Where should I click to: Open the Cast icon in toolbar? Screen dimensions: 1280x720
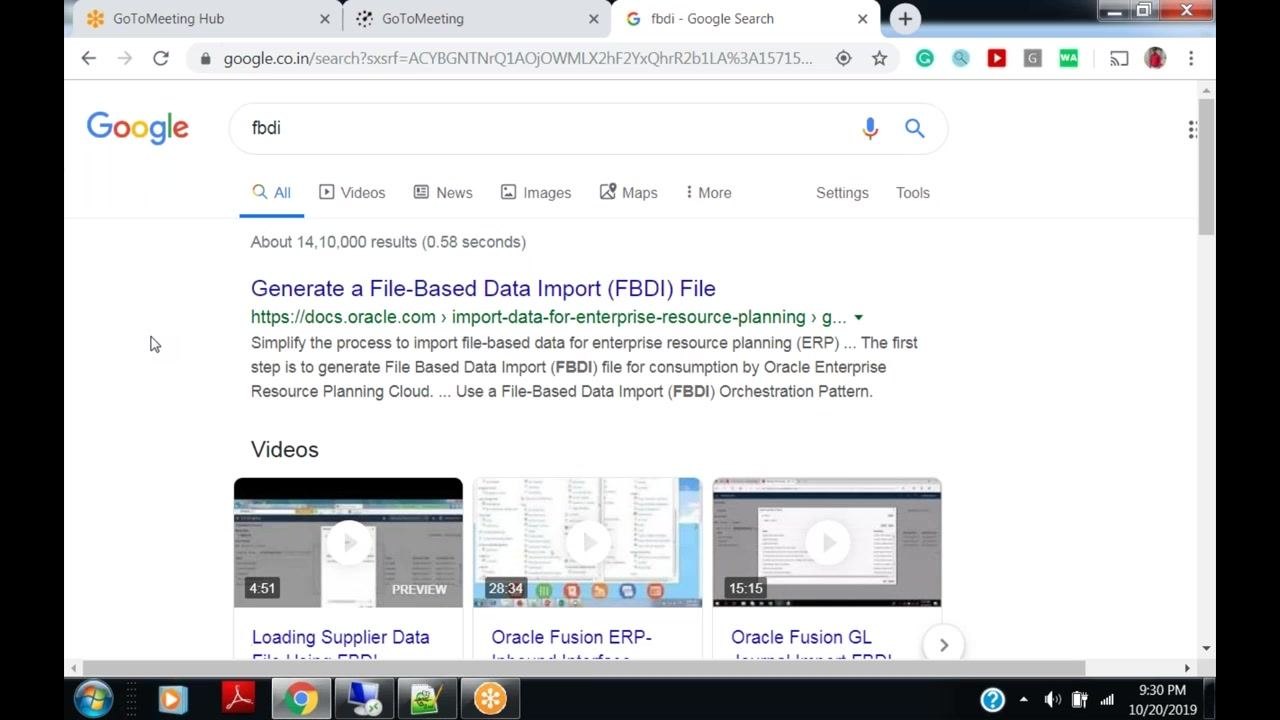coord(1119,59)
